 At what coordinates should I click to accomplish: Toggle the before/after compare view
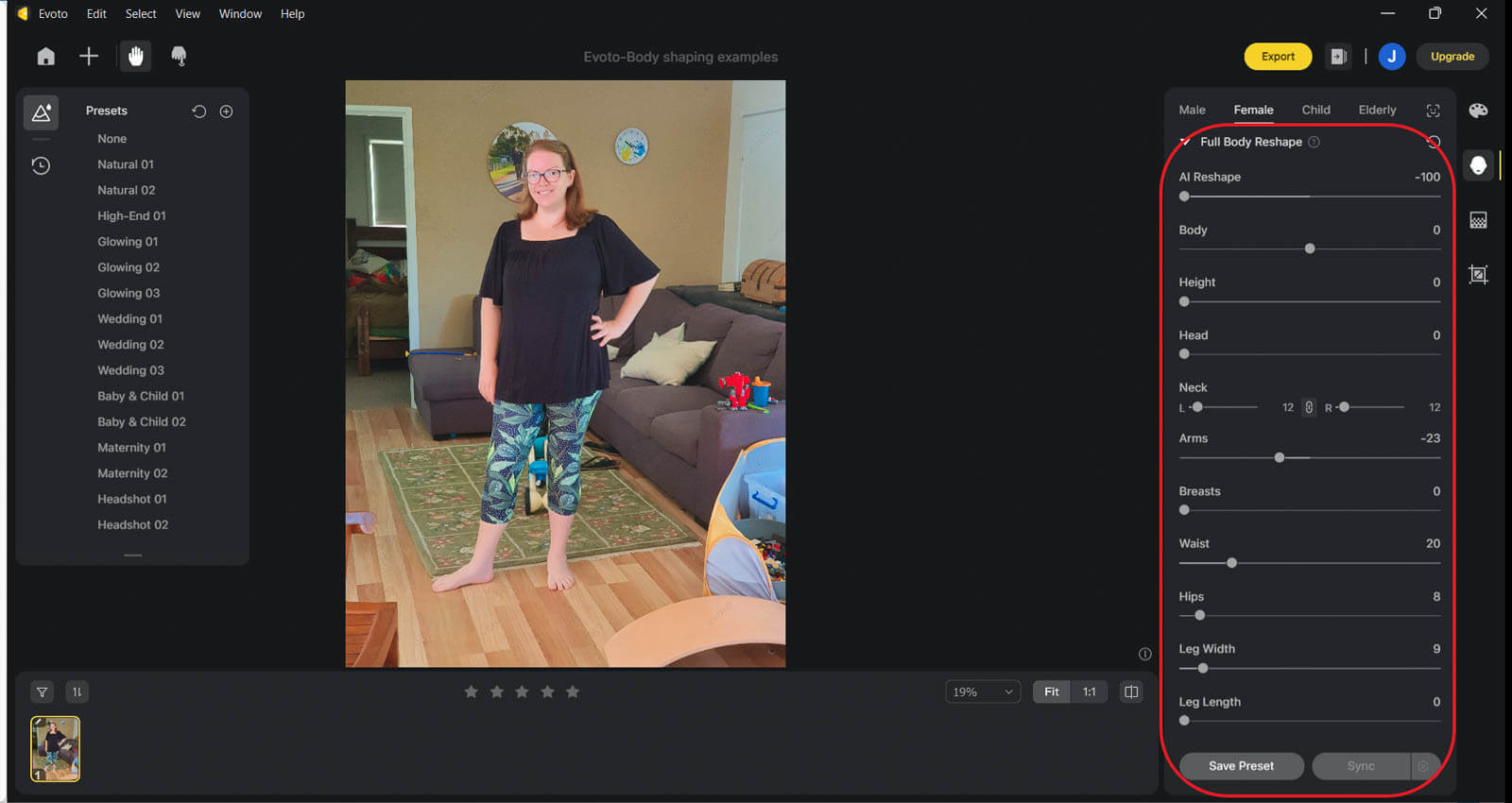1130,692
